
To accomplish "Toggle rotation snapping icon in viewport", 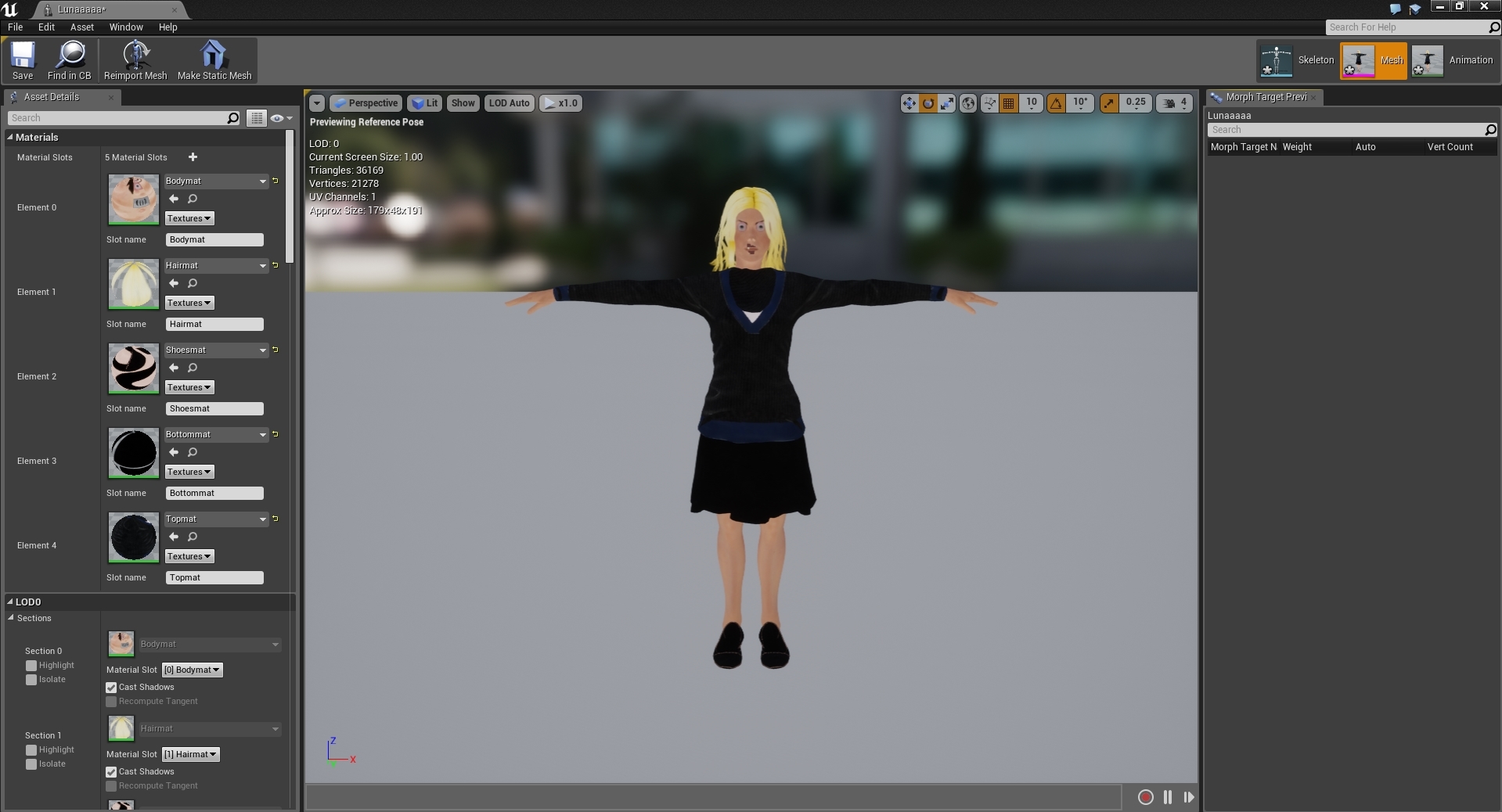I will tap(1056, 103).
